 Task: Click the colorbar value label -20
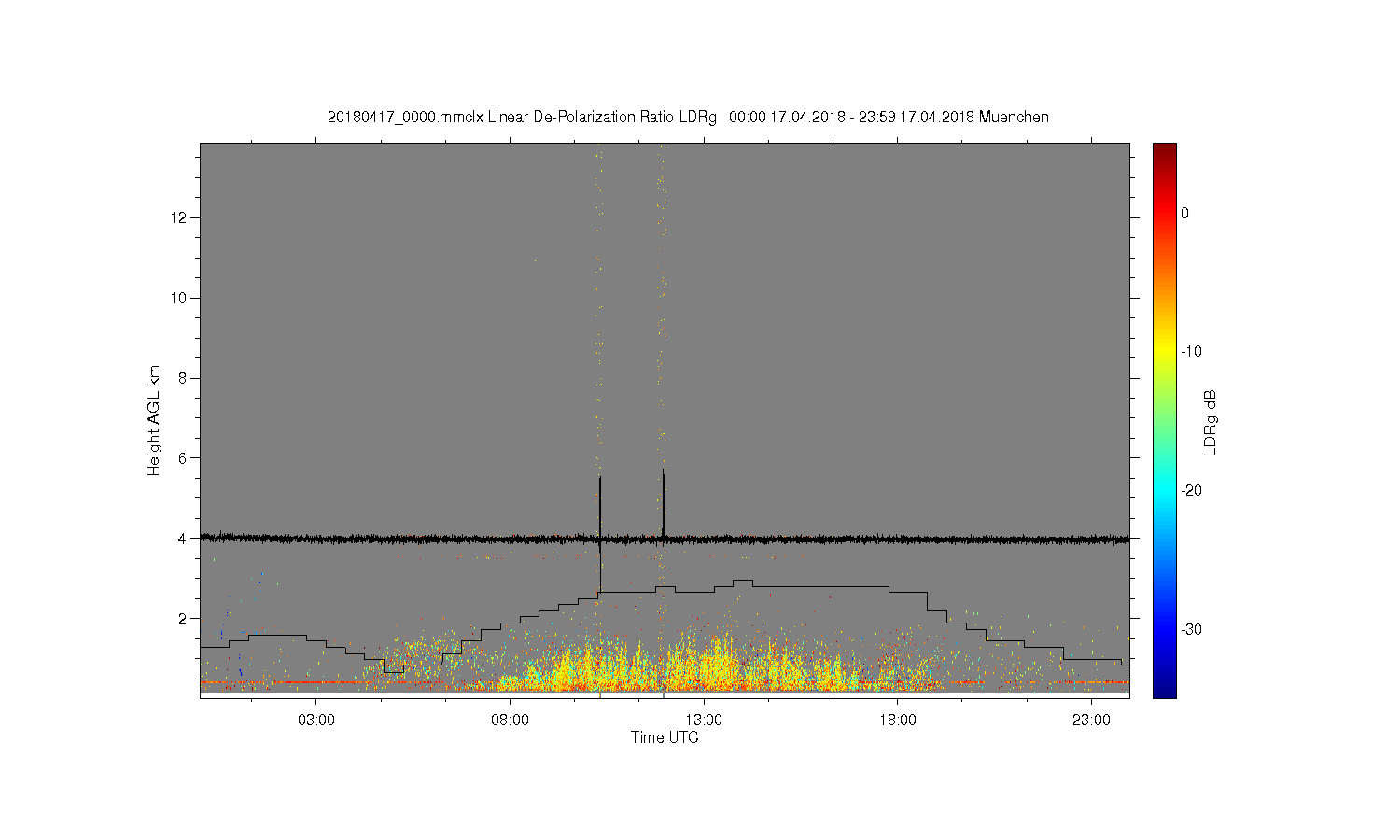pos(1191,490)
